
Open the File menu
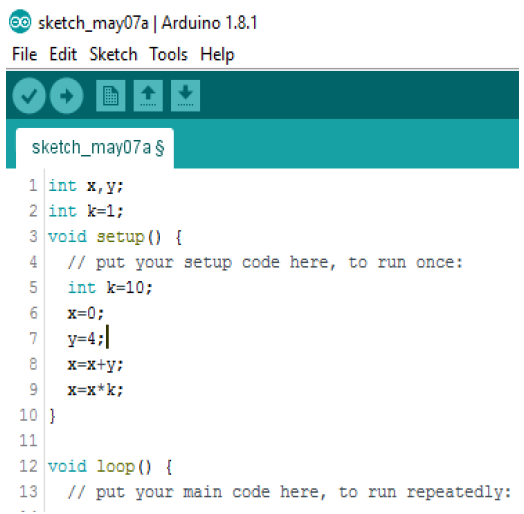click(x=24, y=54)
